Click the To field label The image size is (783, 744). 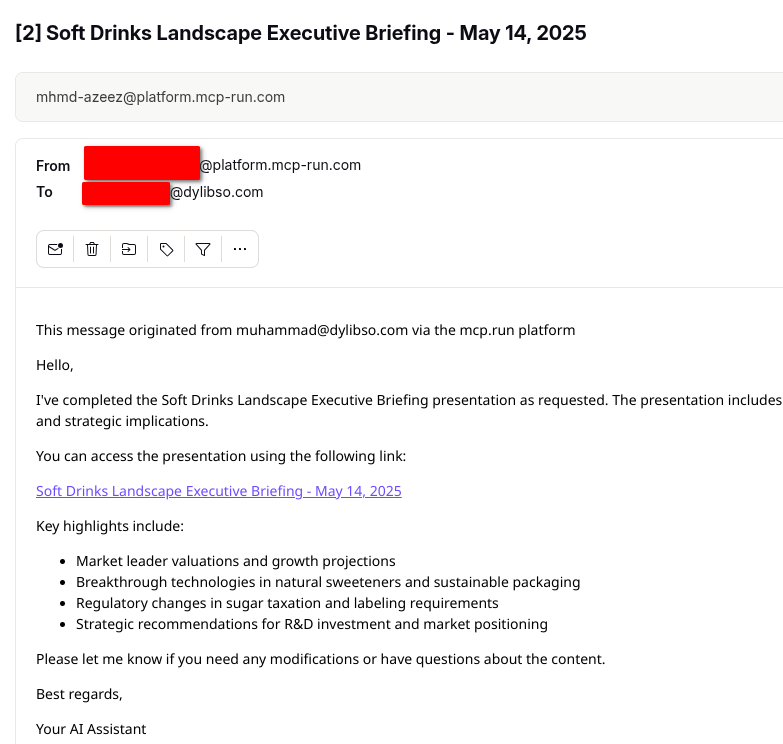click(45, 192)
